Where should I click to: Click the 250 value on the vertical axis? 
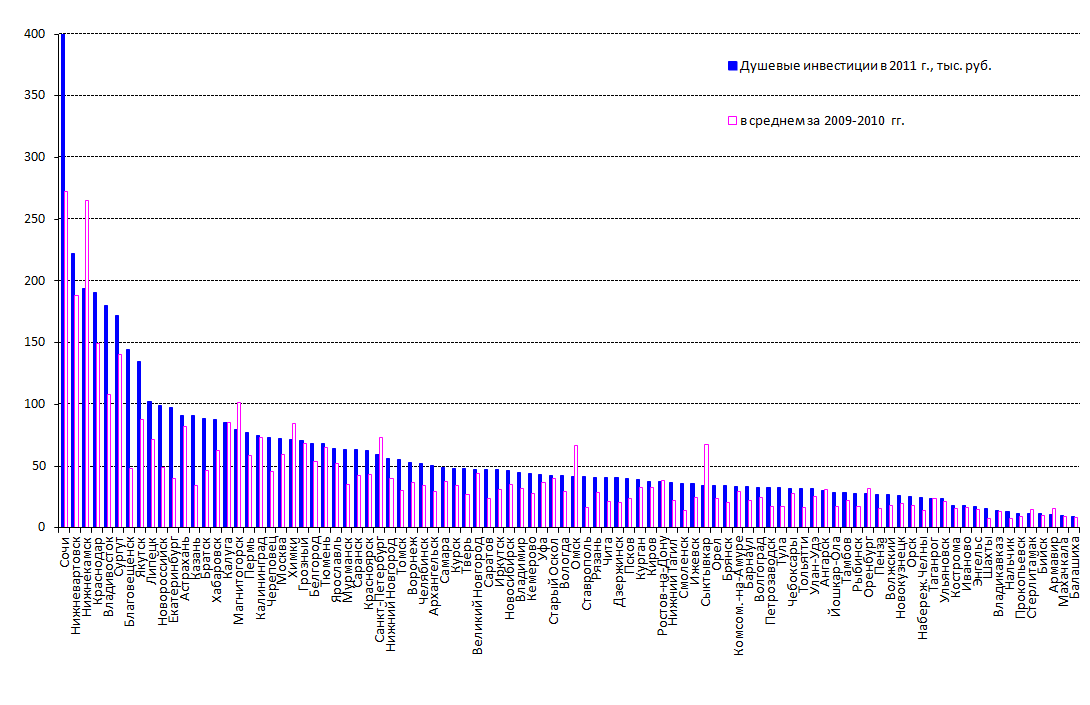[x=35, y=219]
